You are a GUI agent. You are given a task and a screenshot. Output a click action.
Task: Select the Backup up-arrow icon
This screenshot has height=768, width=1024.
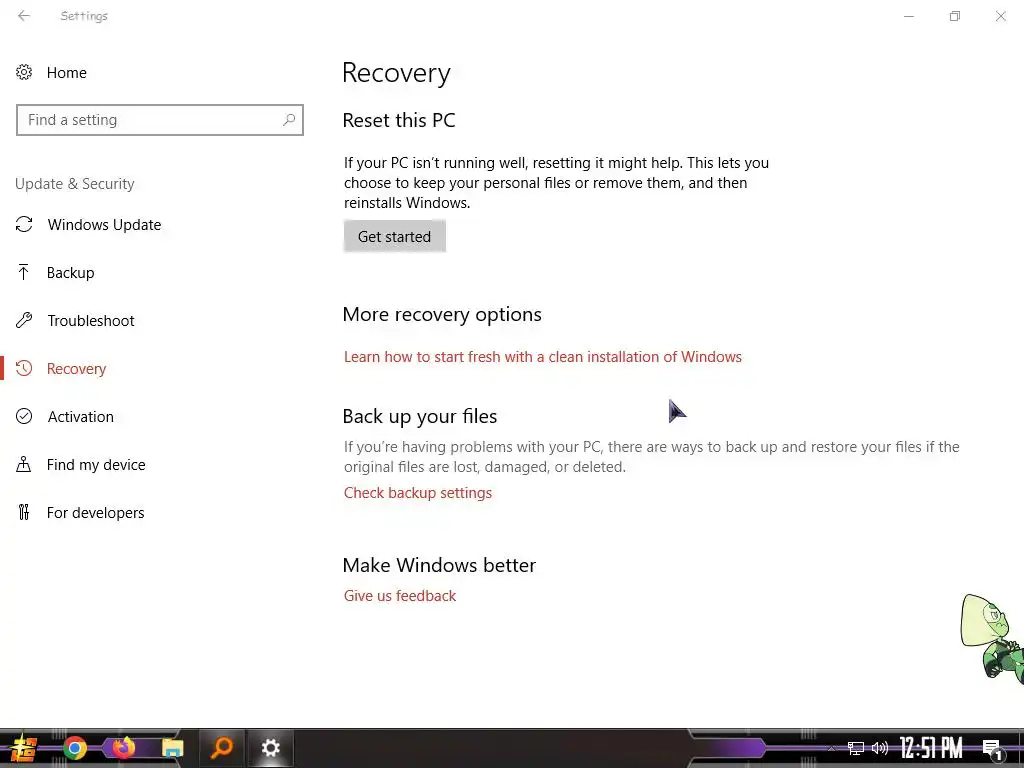(x=24, y=272)
